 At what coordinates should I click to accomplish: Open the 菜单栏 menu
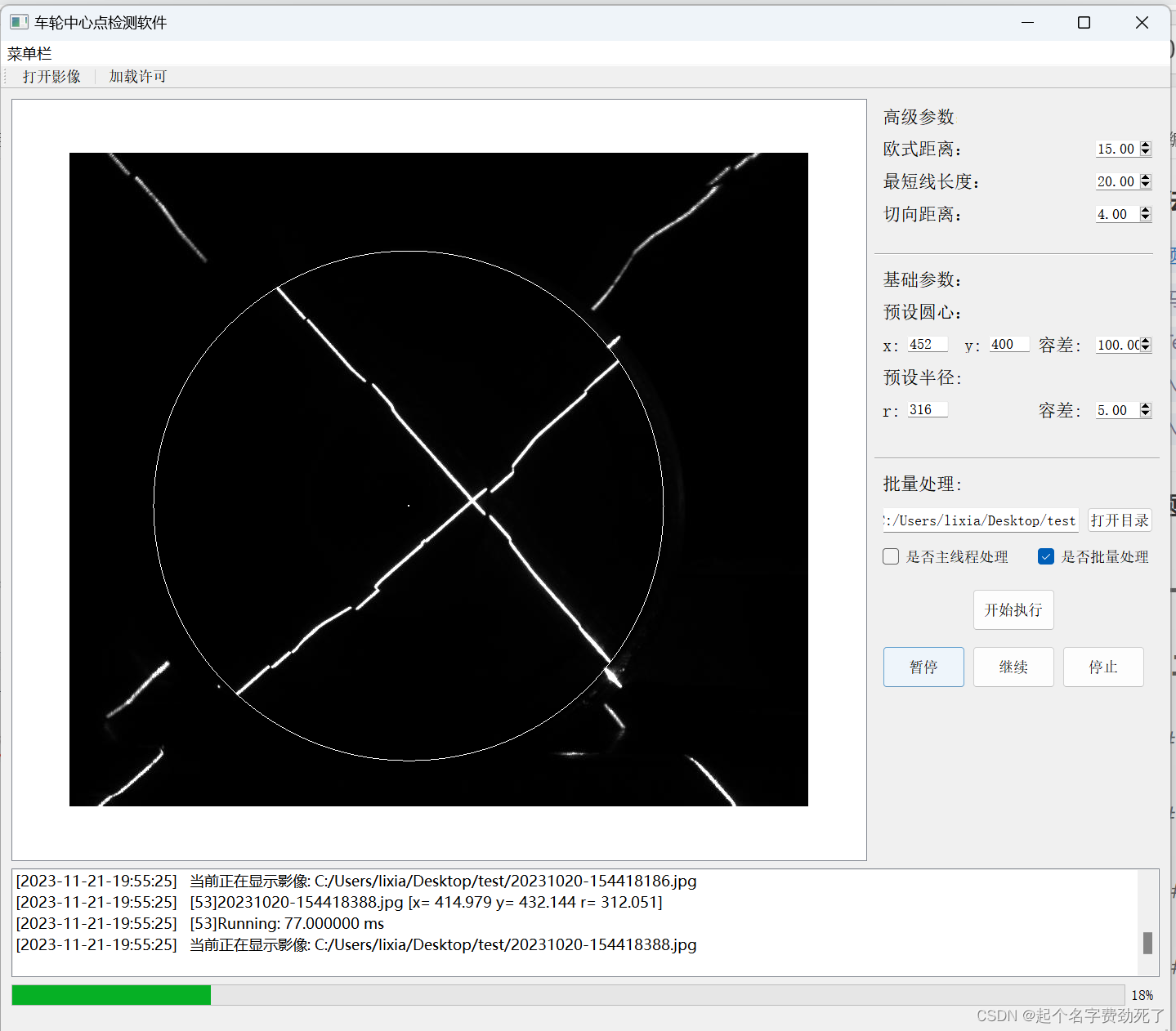[29, 54]
